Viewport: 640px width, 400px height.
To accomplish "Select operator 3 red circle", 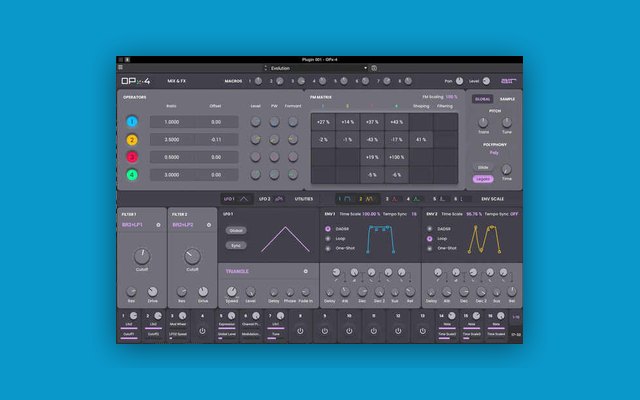I will [x=132, y=157].
